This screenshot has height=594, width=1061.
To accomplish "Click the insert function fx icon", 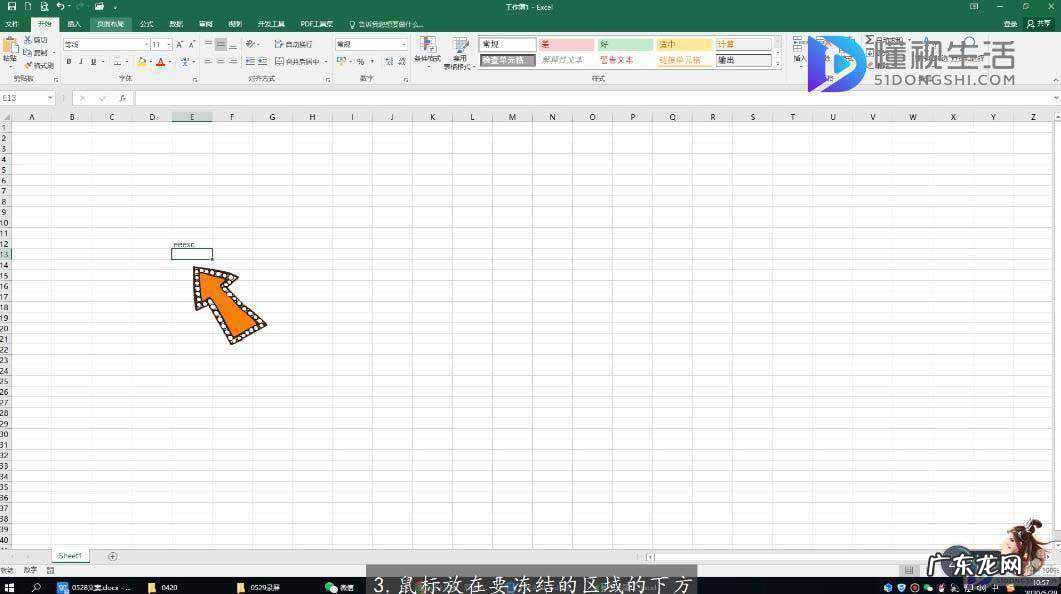I will click(x=123, y=98).
